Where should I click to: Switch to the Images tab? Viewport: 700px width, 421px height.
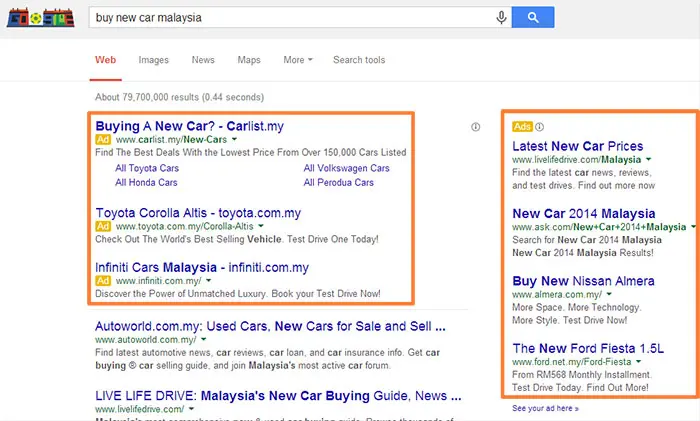click(x=154, y=60)
